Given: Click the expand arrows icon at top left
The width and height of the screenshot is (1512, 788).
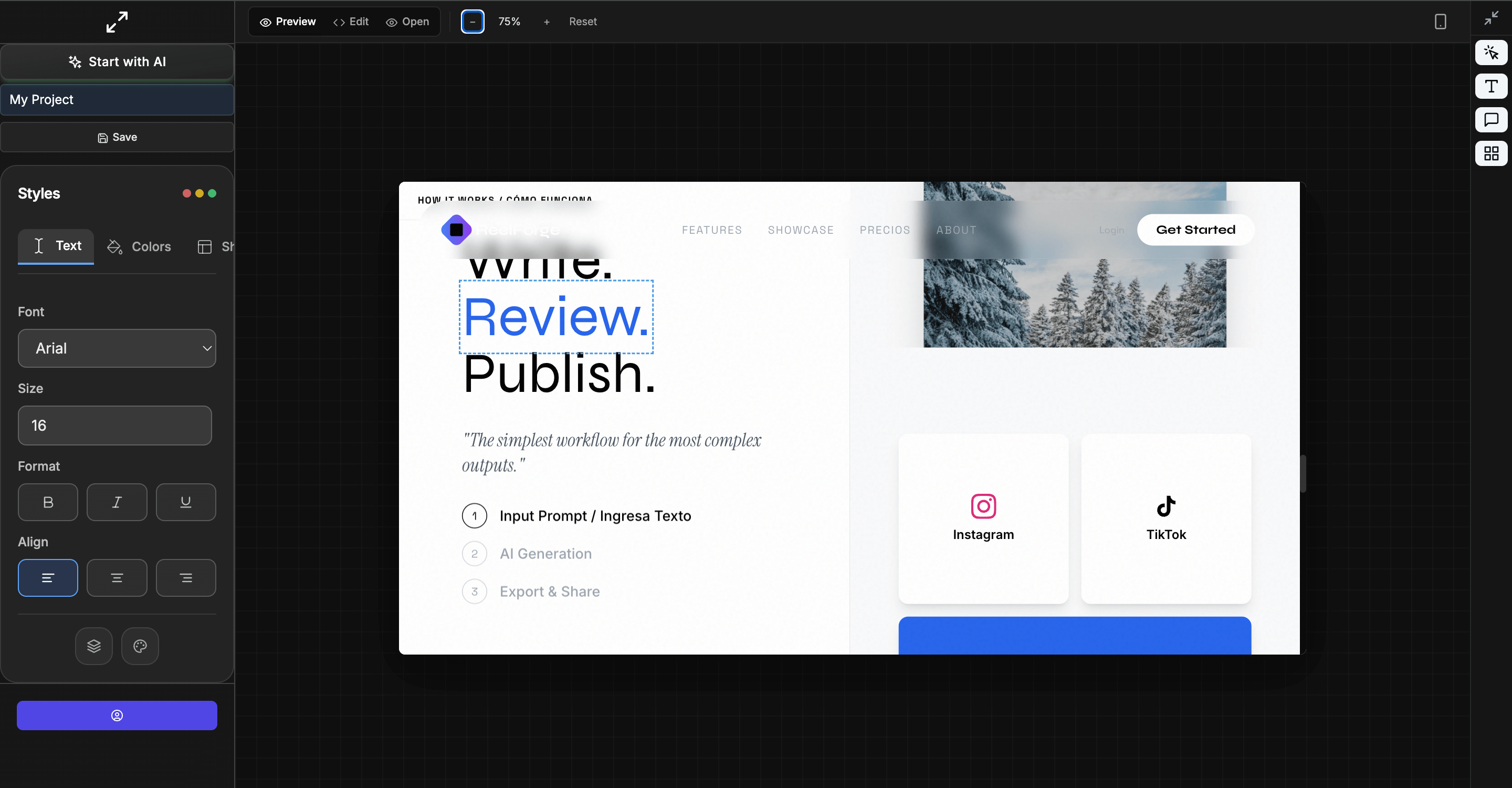Looking at the screenshot, I should 117,22.
